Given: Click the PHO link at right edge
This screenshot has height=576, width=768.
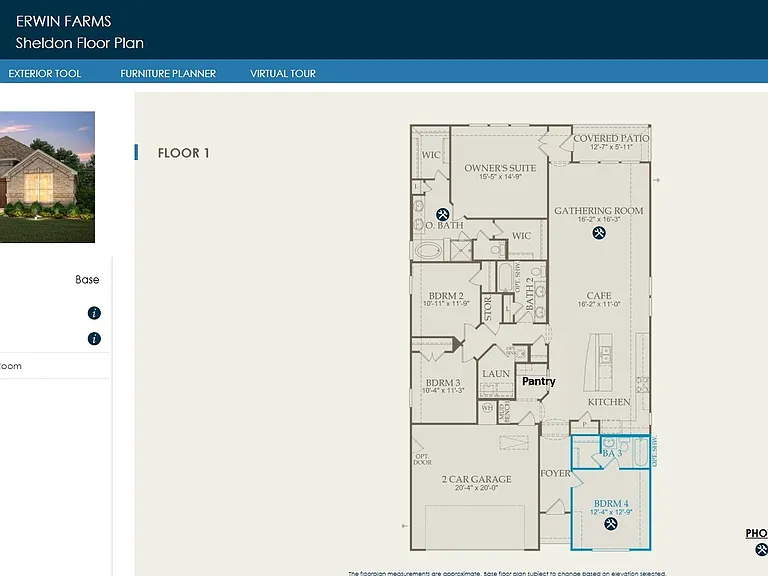Looking at the screenshot, I should click(757, 533).
